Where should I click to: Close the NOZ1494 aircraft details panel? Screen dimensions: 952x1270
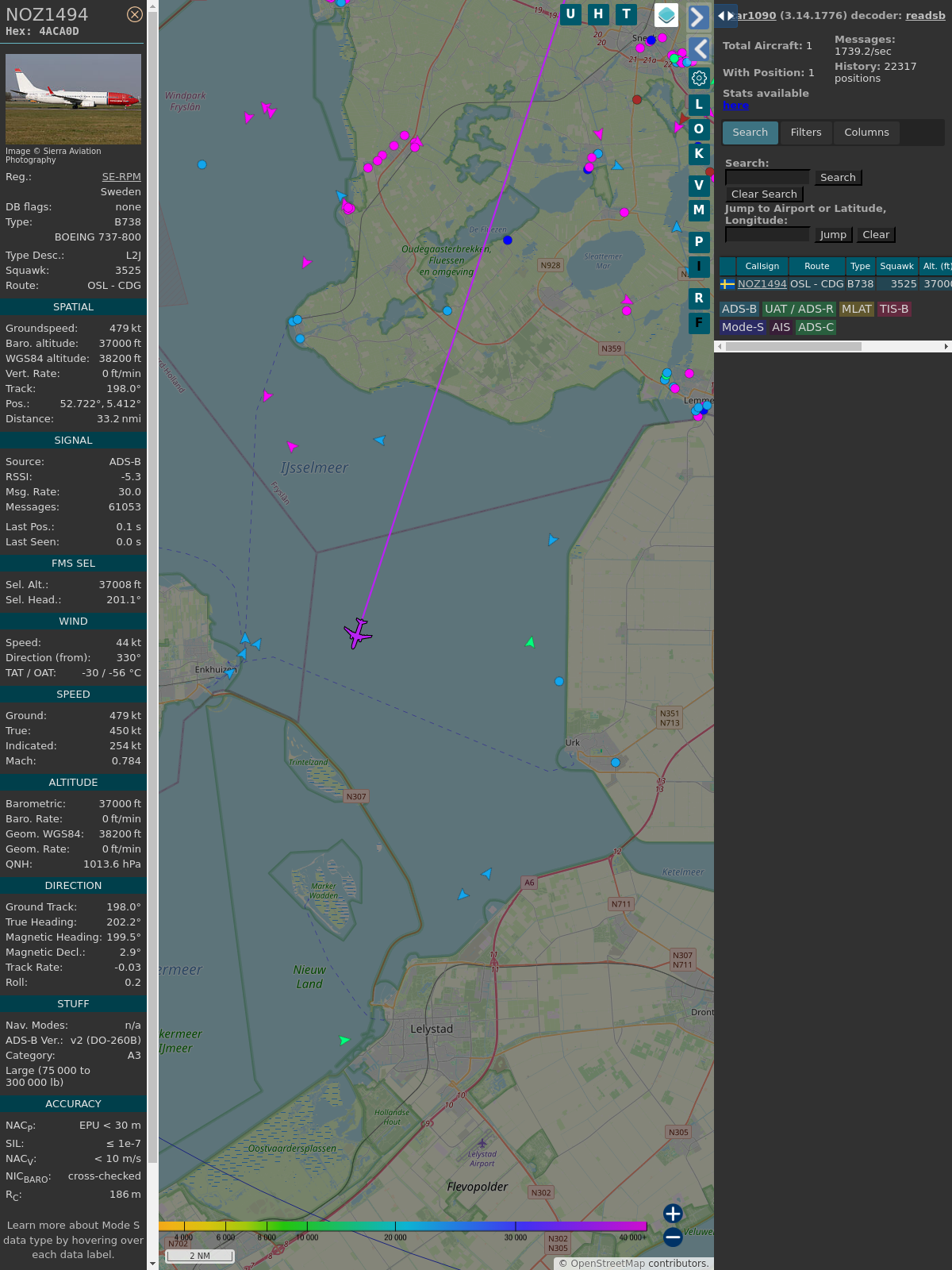point(135,14)
